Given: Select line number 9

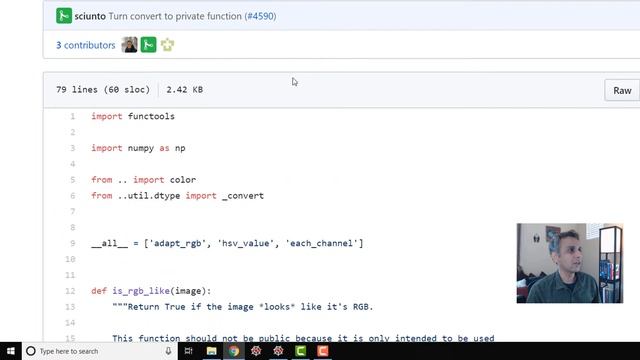Looking at the screenshot, I should point(72,243).
